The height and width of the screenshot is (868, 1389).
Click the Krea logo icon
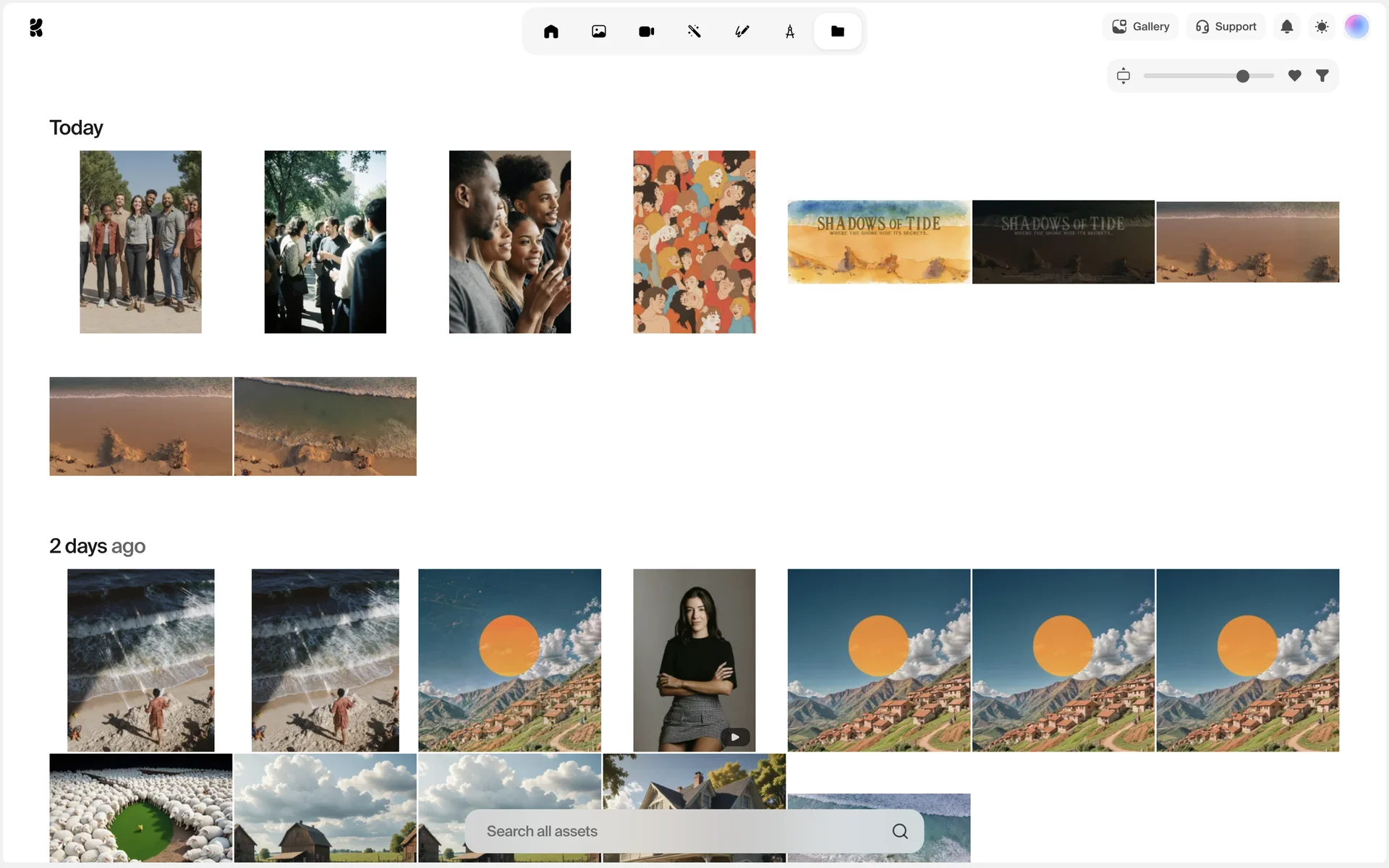click(x=36, y=27)
